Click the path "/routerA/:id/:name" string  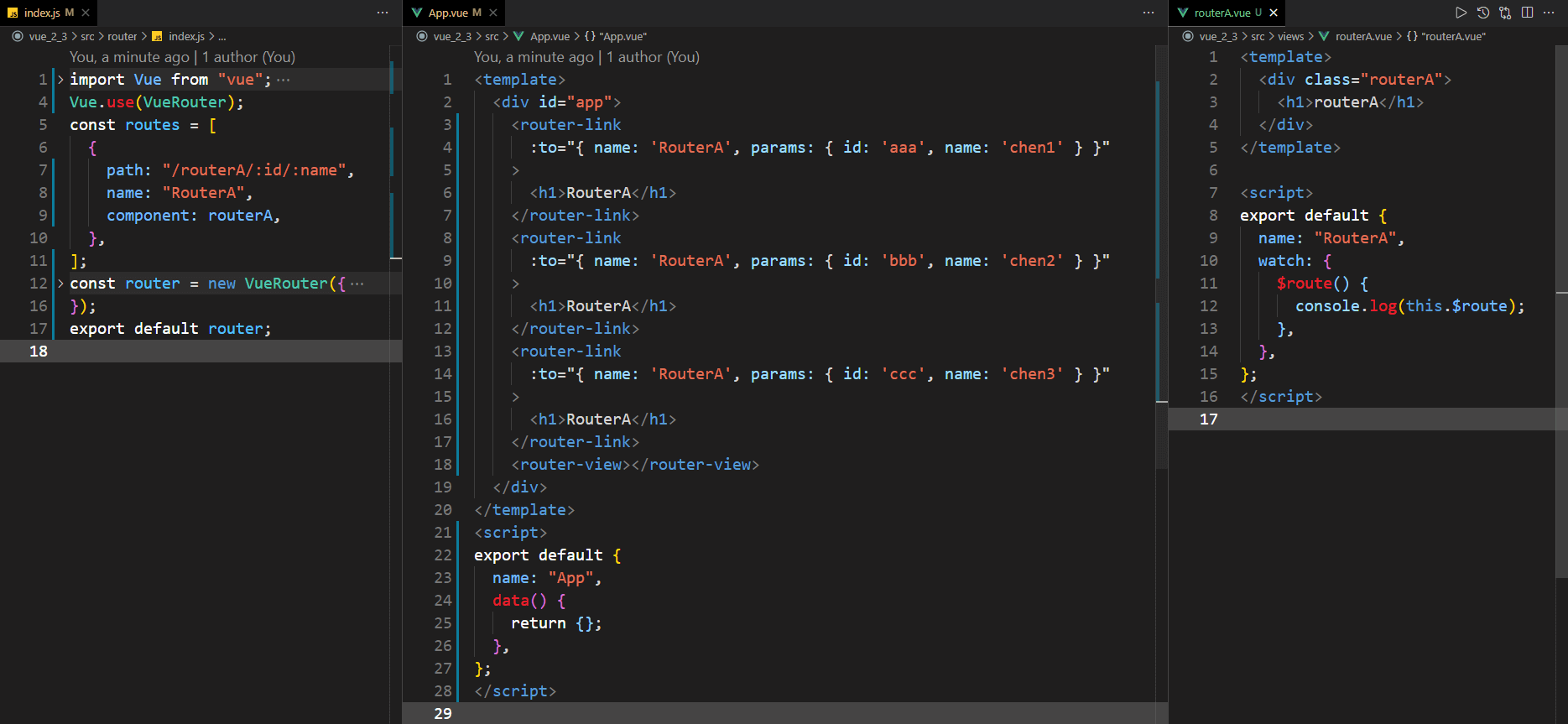point(254,170)
